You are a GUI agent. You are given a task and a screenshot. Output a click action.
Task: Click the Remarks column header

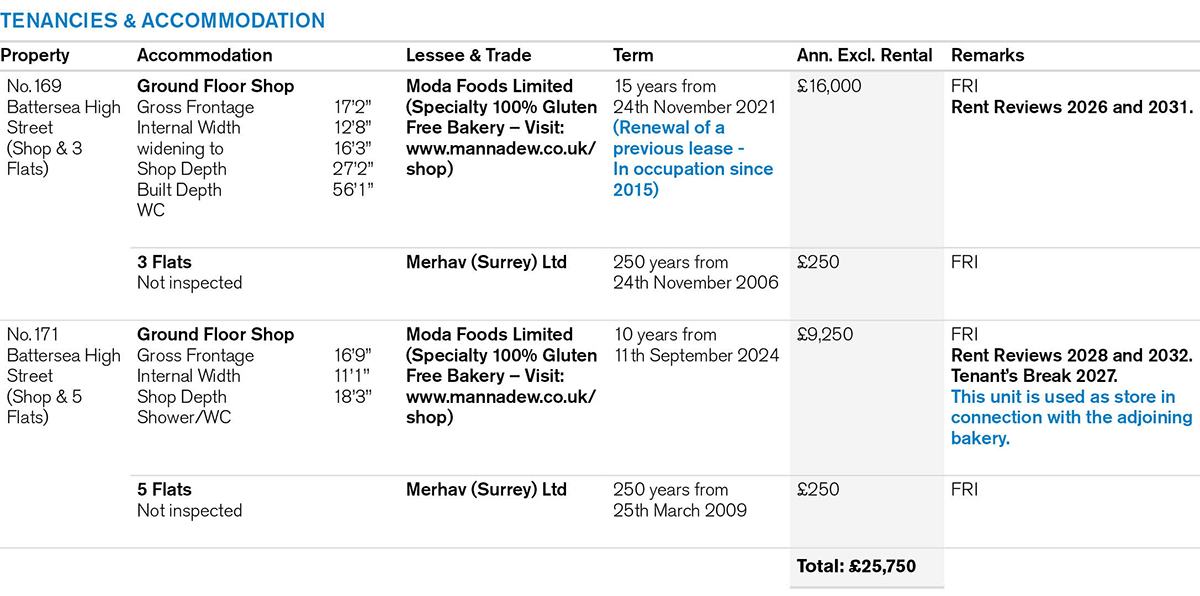(987, 55)
